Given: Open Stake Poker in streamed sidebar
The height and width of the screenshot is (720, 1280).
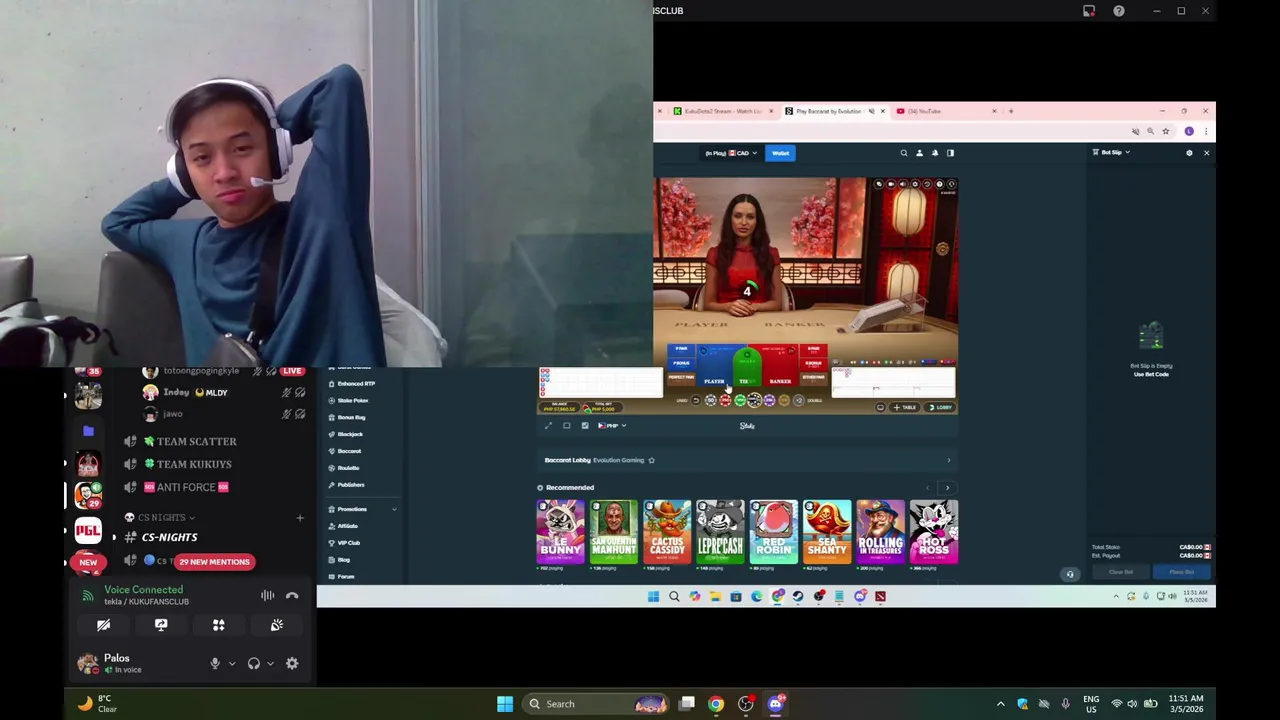Looking at the screenshot, I should (x=353, y=400).
